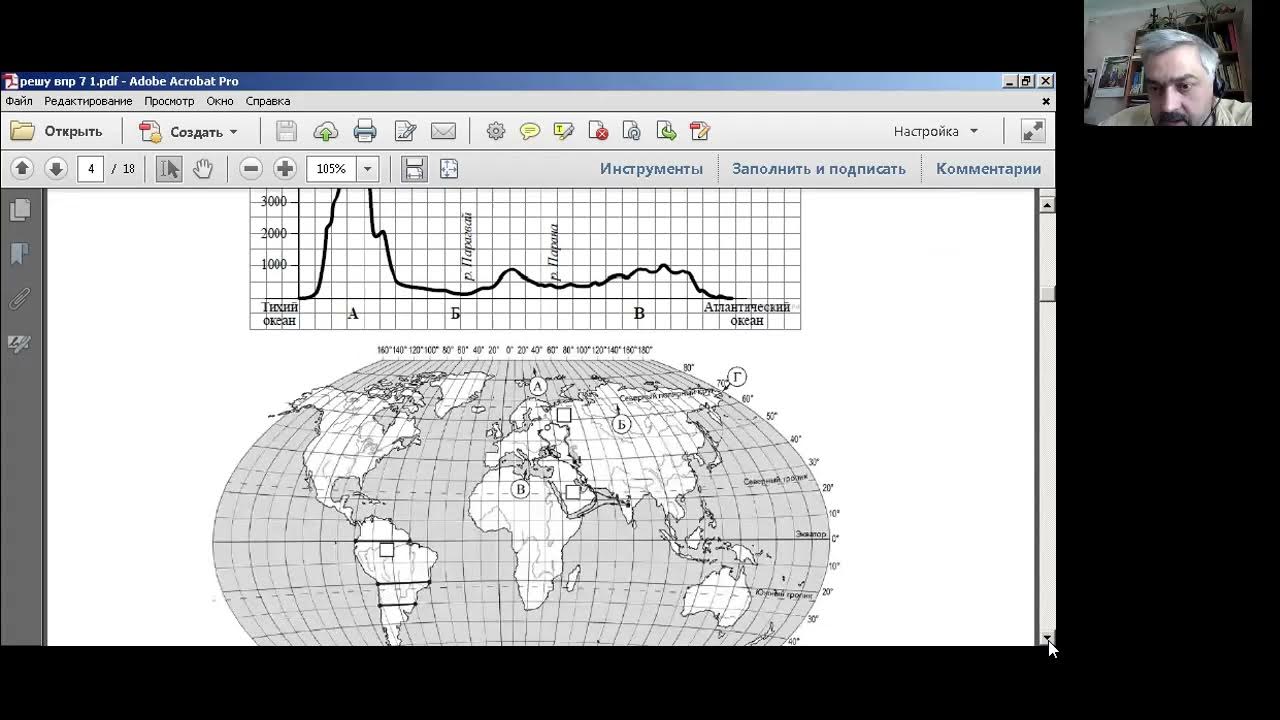The image size is (1280, 720).
Task: Click the empty square on South America
Action: tap(387, 549)
